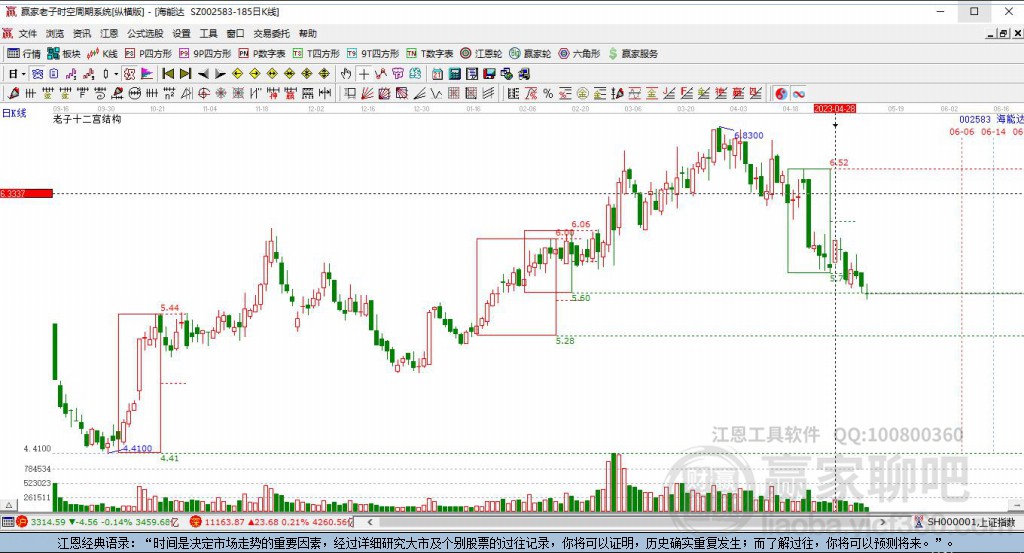Viewport: 1024px width, 553px height.
Task: Click the status bar grid icon
Action: tap(8, 522)
